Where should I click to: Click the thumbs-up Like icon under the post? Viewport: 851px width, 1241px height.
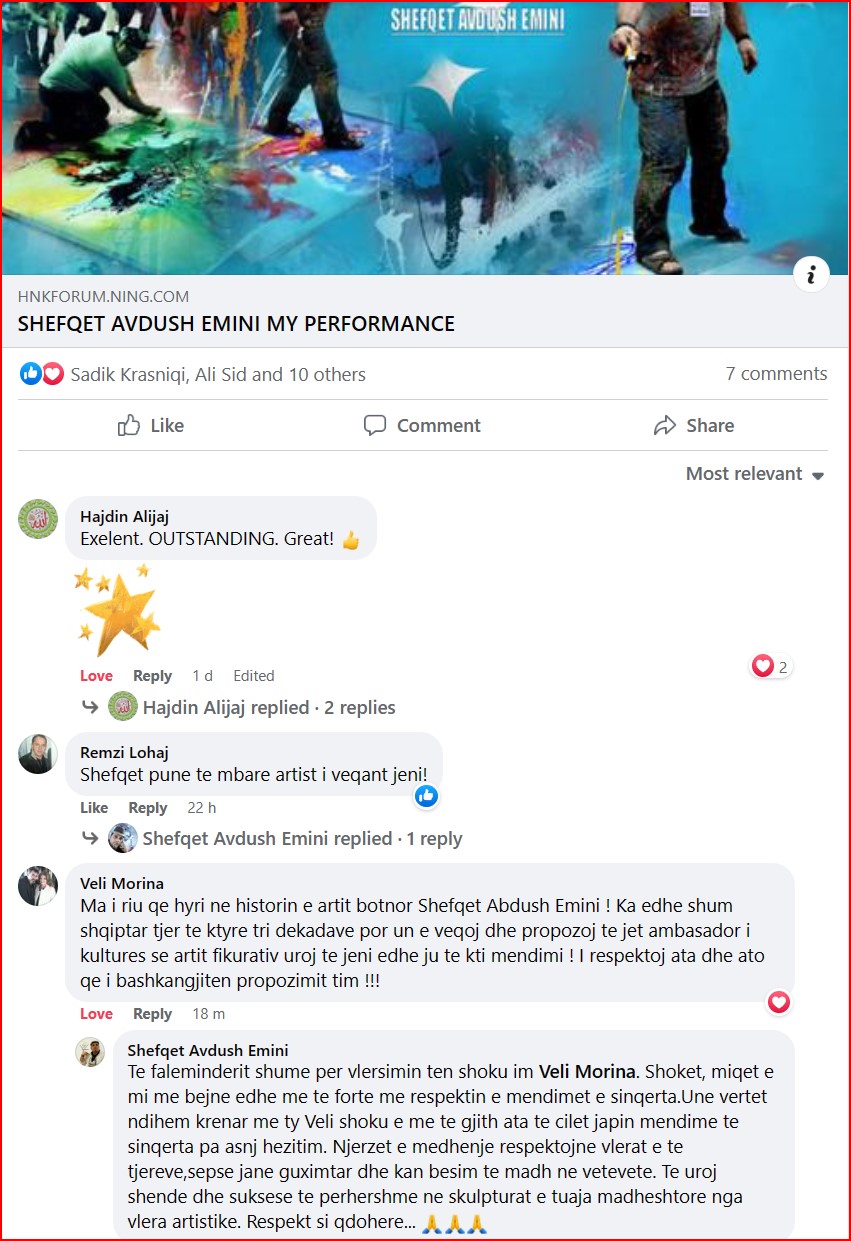point(129,426)
